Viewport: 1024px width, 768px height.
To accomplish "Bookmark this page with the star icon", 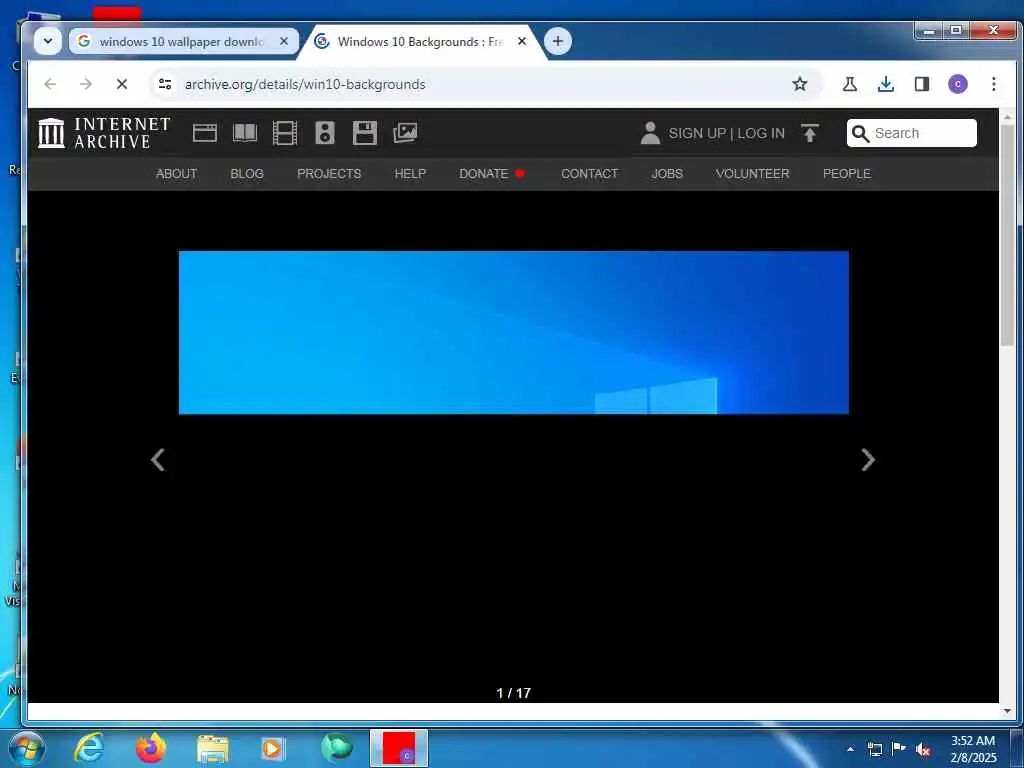I will coord(799,84).
